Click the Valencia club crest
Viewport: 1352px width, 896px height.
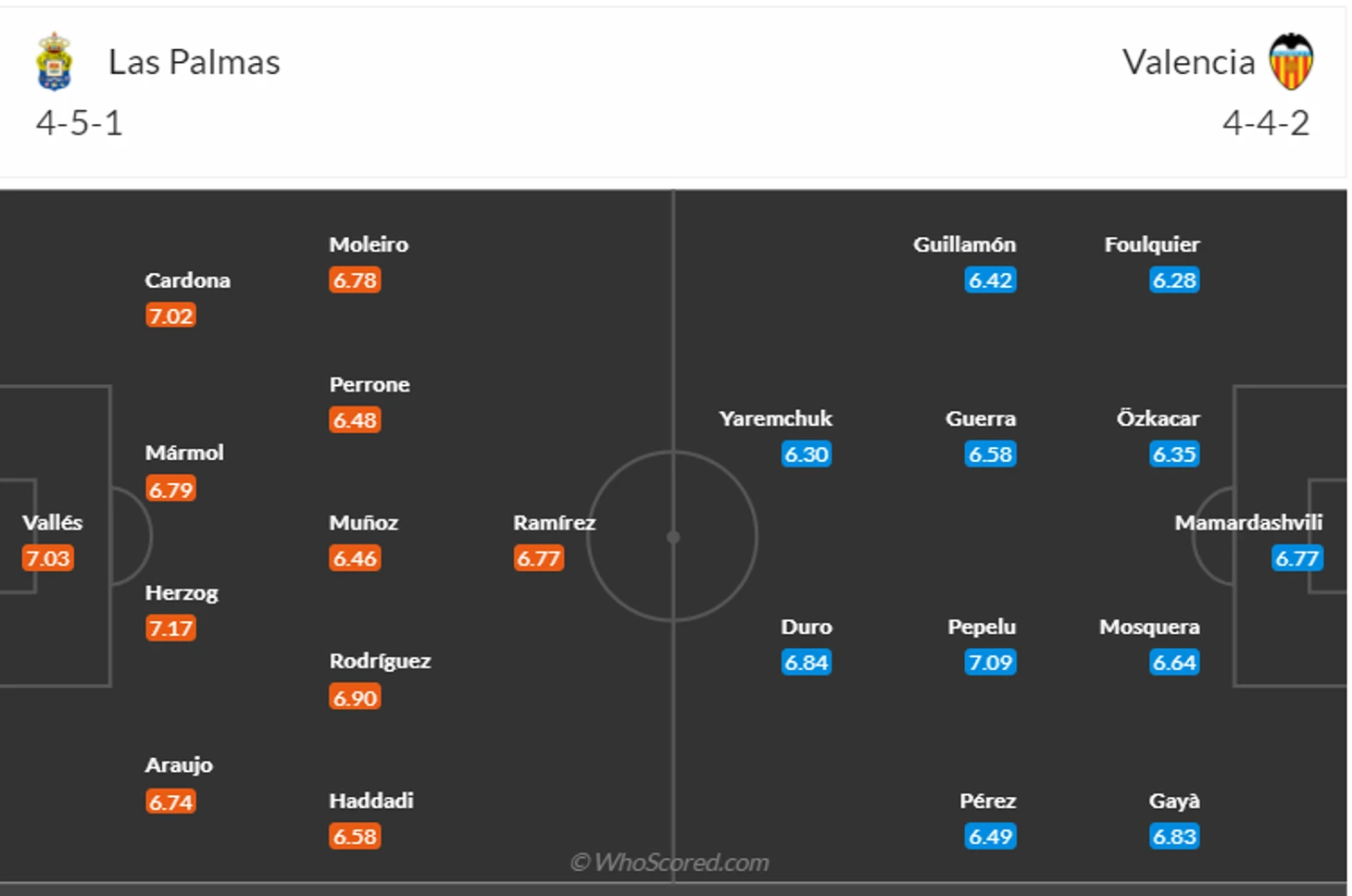[x=1291, y=61]
